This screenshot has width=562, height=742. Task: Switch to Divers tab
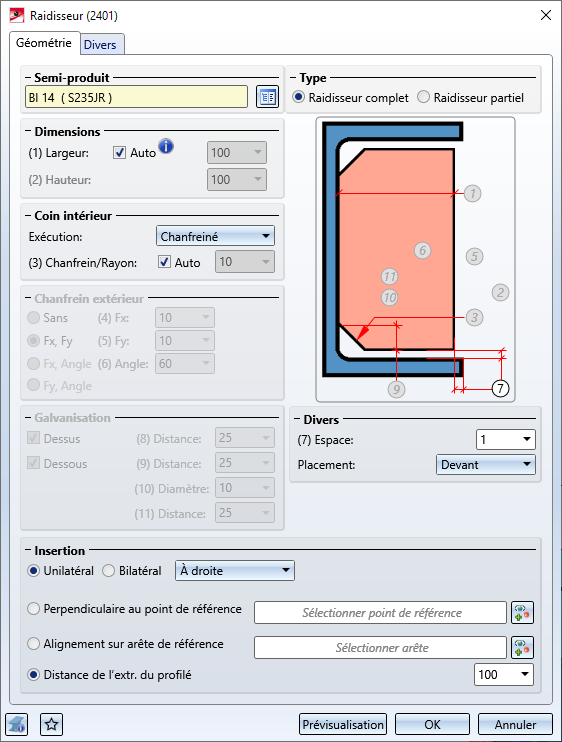(100, 44)
